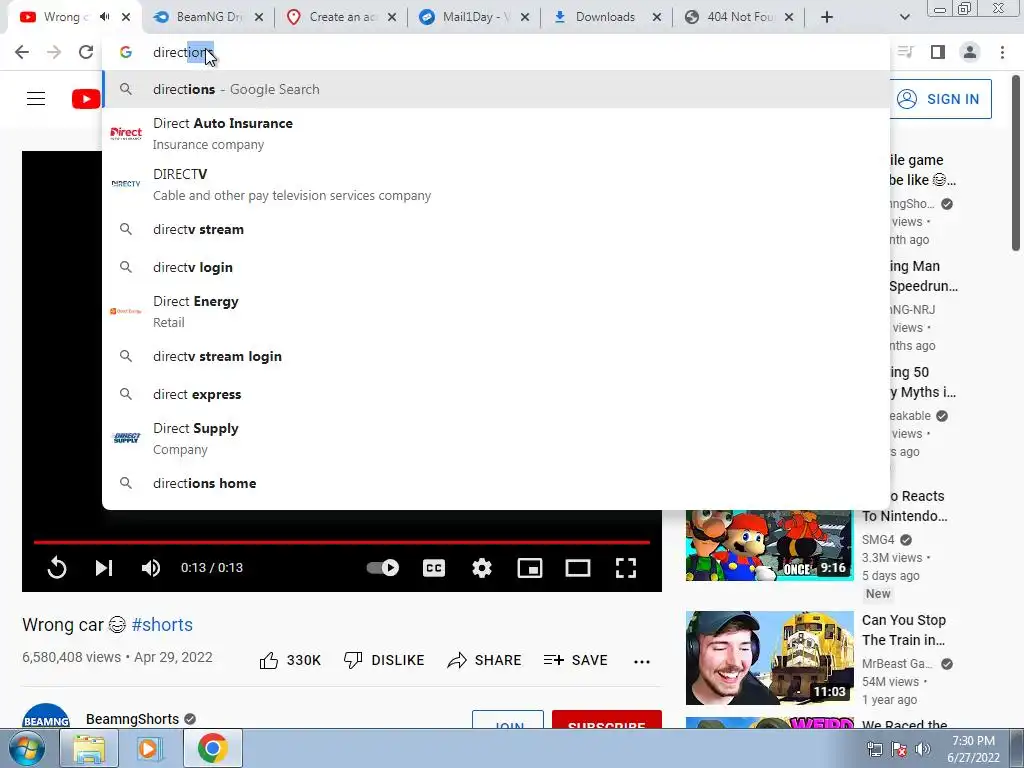Click the SIGN IN button
Screen dimensions: 1024x768
940,99
